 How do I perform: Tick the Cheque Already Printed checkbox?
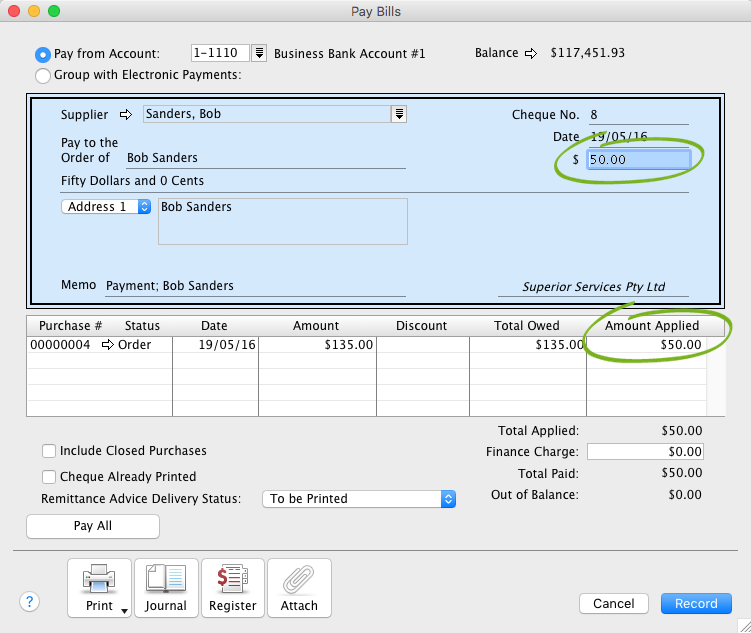[49, 477]
